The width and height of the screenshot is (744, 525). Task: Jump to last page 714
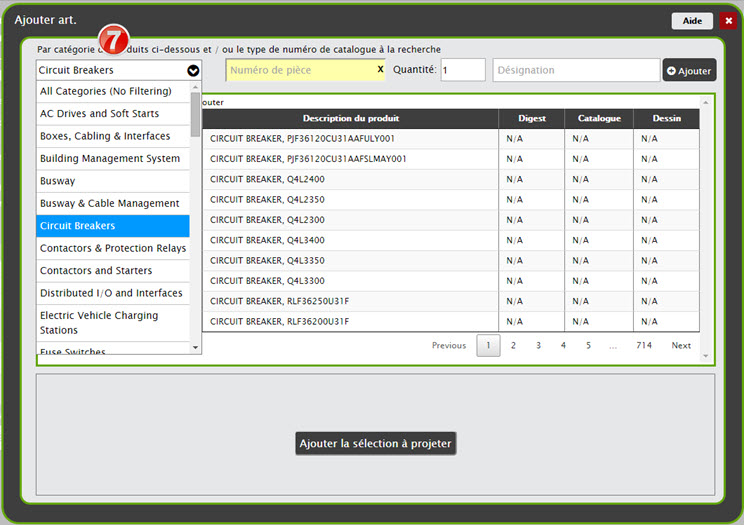(644, 346)
